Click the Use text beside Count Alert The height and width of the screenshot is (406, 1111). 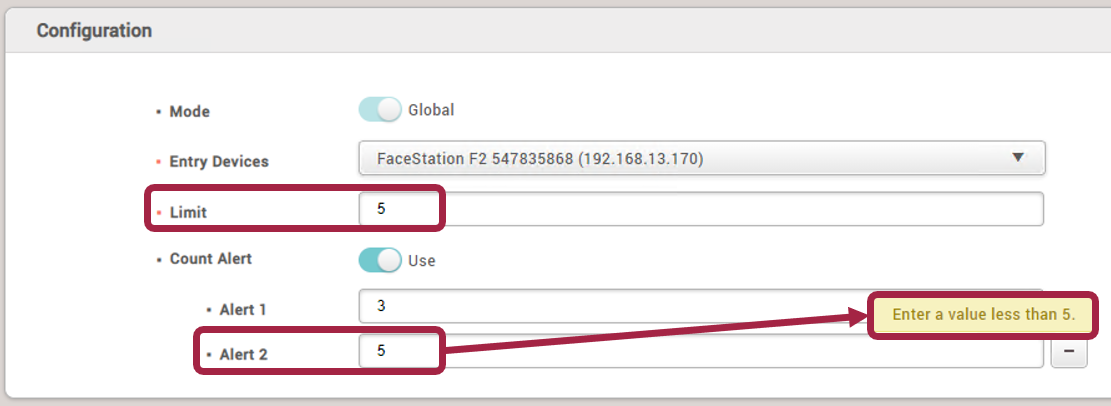422,261
